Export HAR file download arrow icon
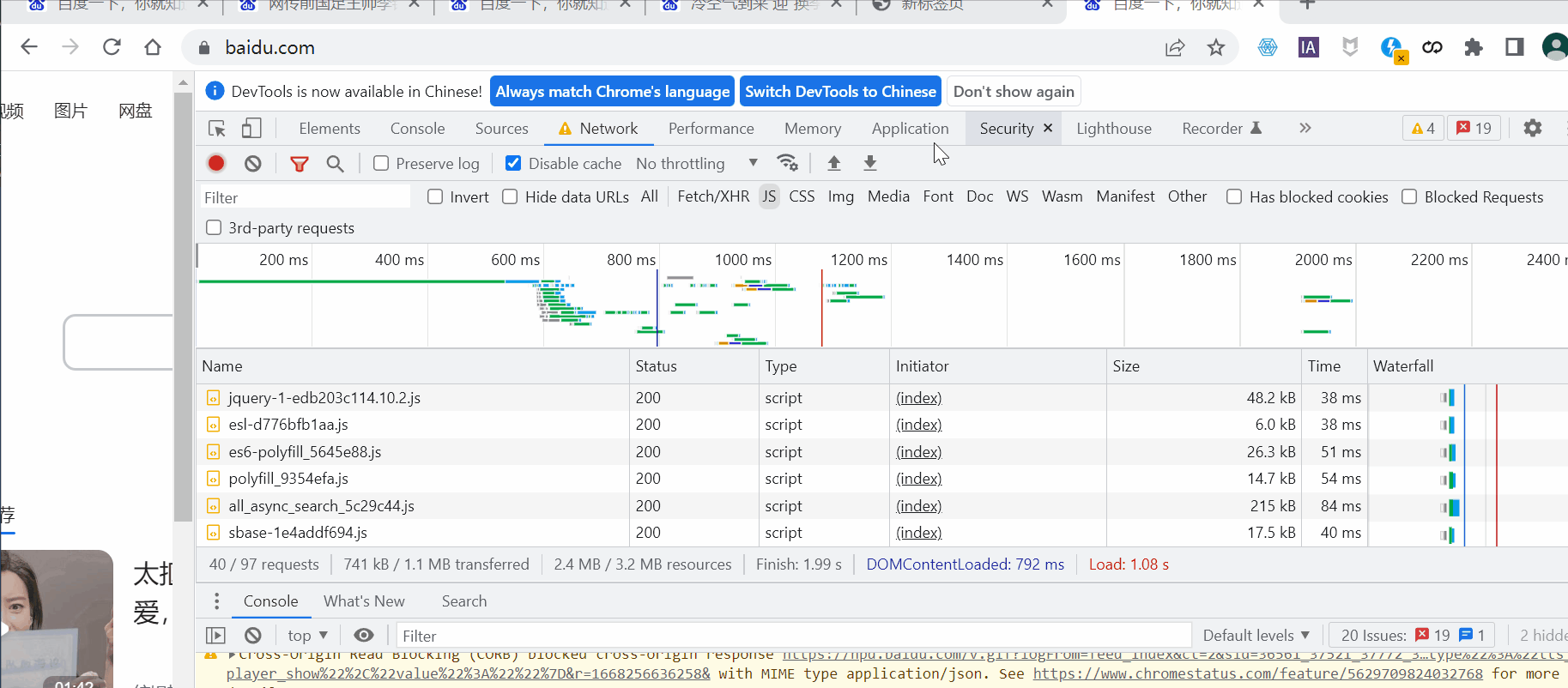 coord(870,163)
